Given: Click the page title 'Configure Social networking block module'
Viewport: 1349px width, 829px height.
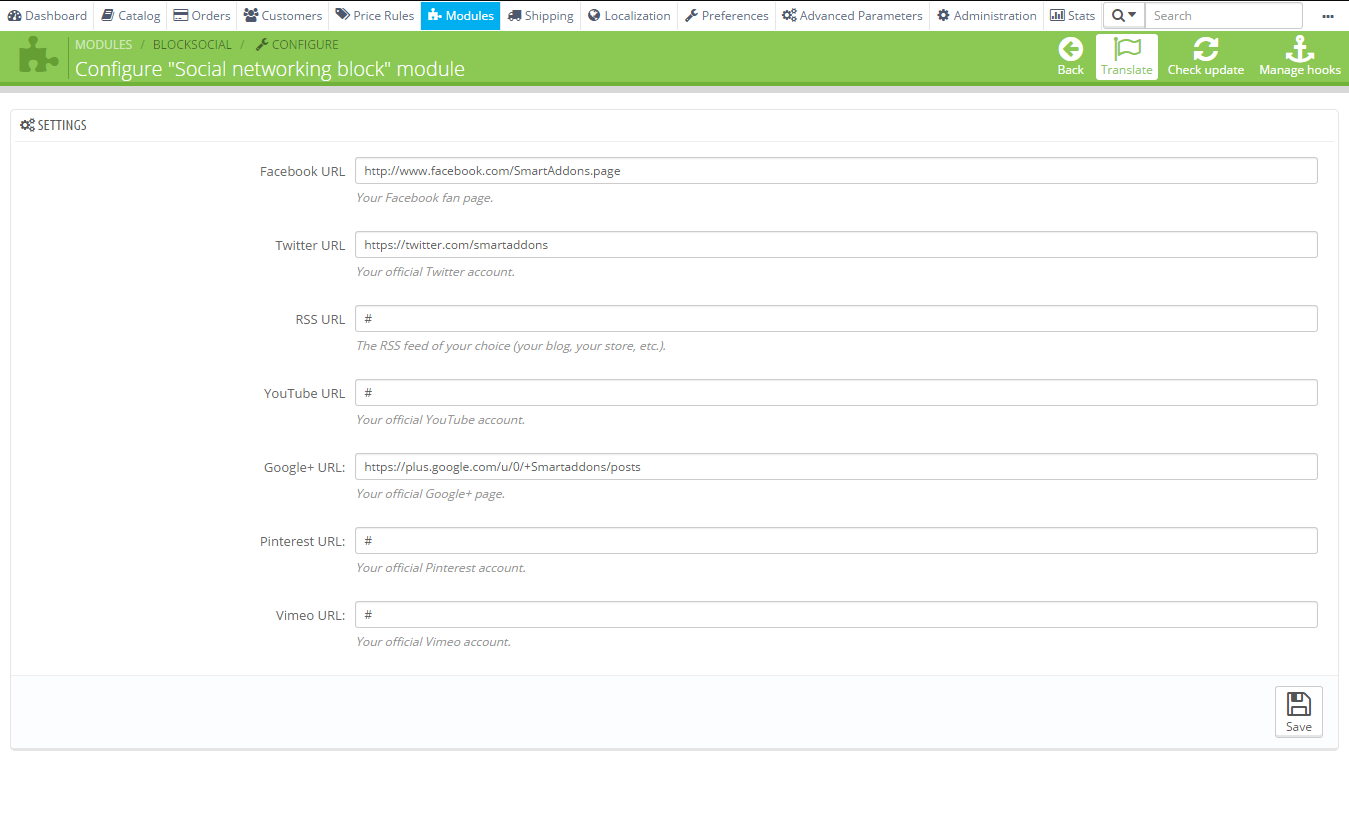Looking at the screenshot, I should tap(270, 69).
